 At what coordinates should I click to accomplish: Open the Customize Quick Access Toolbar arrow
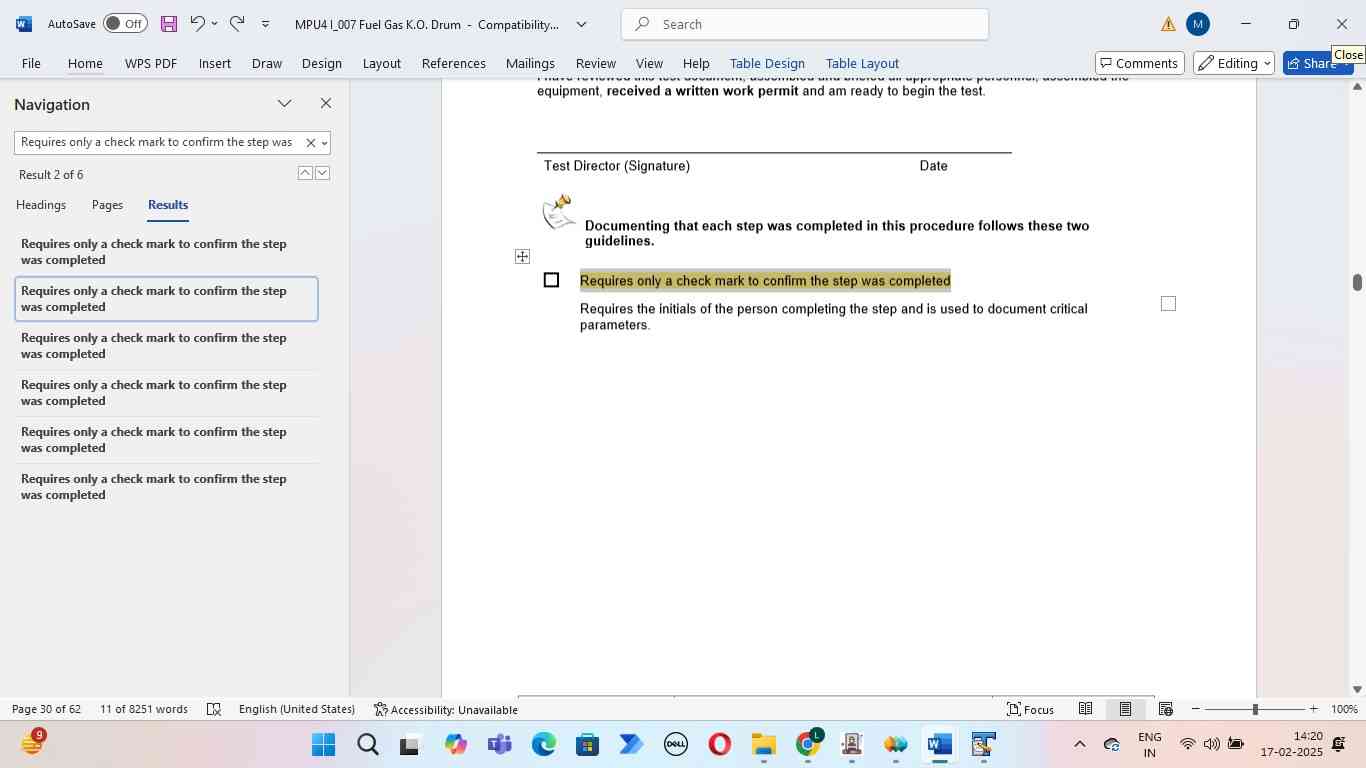265,24
